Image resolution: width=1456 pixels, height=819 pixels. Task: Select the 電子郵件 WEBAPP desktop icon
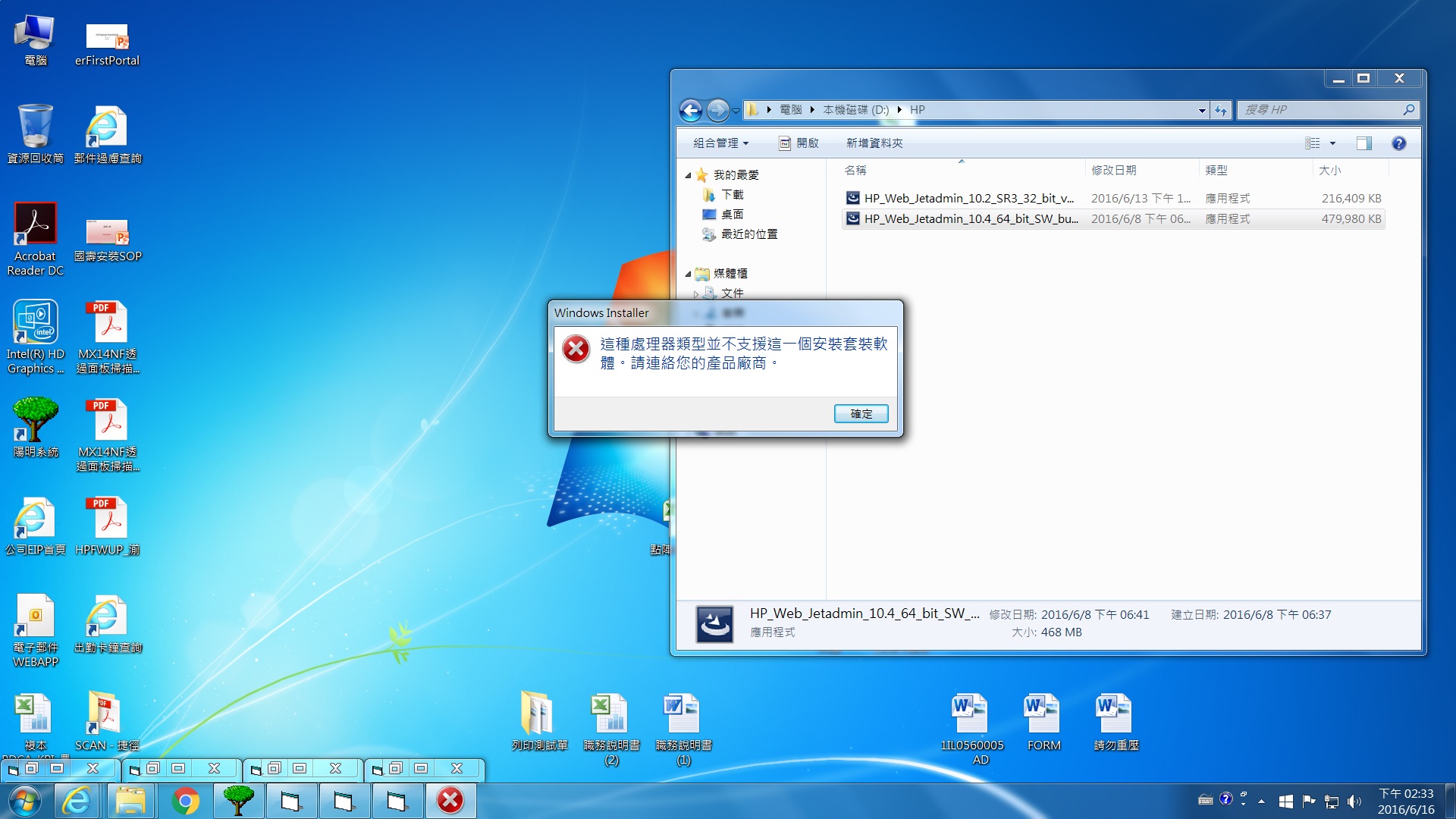(x=35, y=630)
